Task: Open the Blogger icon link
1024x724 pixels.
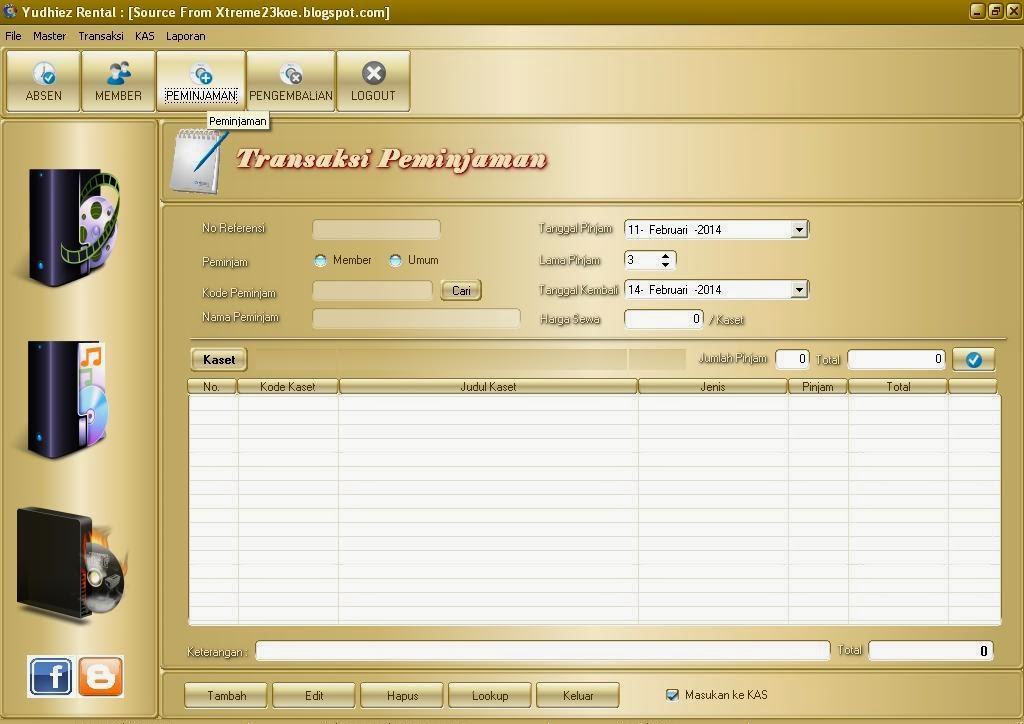Action: click(x=101, y=676)
